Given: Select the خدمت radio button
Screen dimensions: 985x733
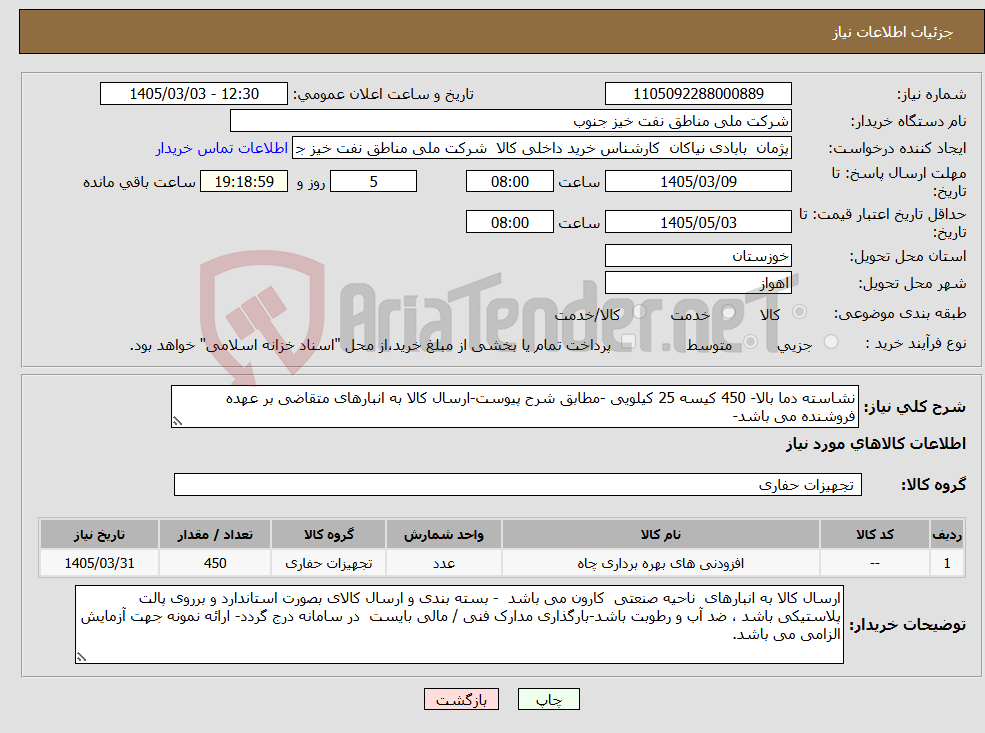Looking at the screenshot, I should tap(729, 312).
